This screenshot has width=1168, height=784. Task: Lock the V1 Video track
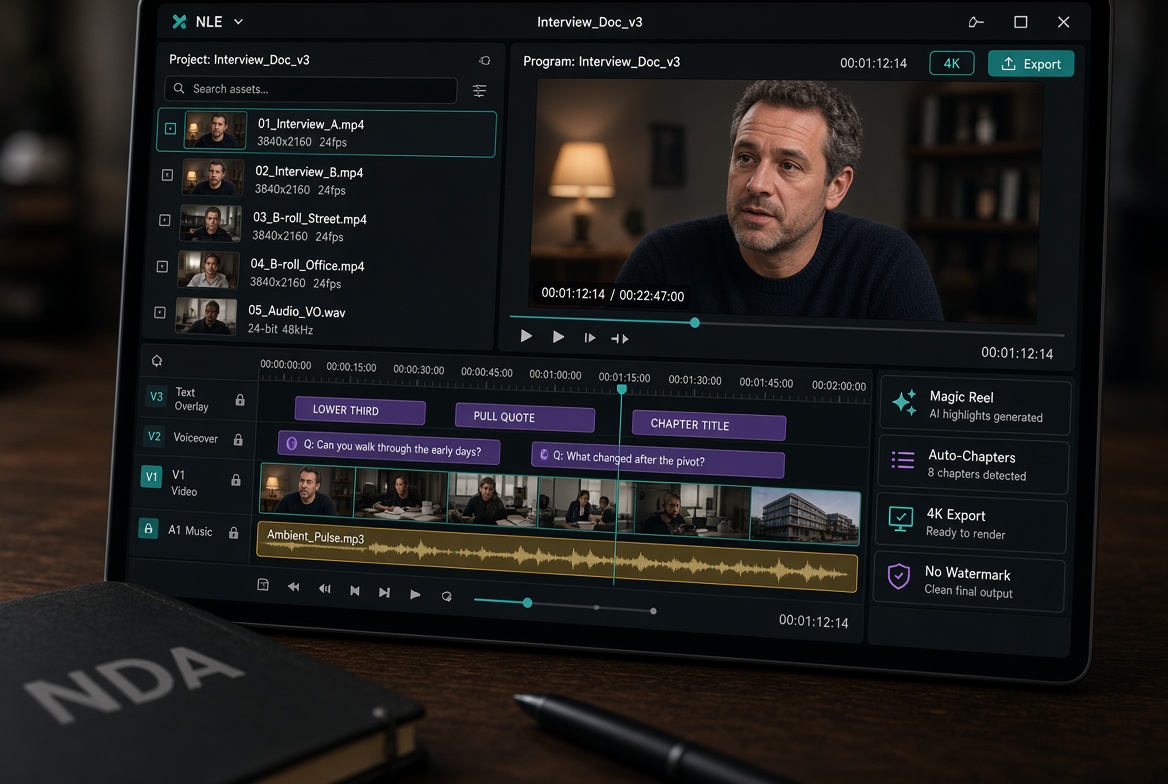pyautogui.click(x=236, y=480)
